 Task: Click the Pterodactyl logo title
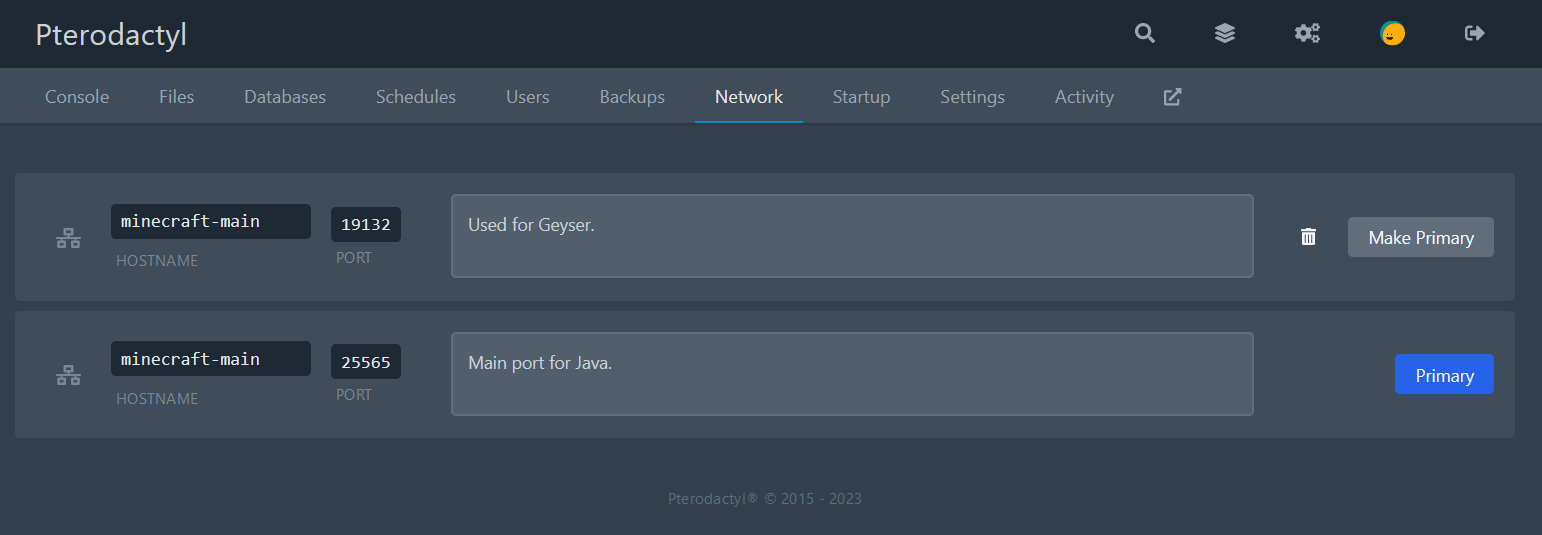[111, 35]
